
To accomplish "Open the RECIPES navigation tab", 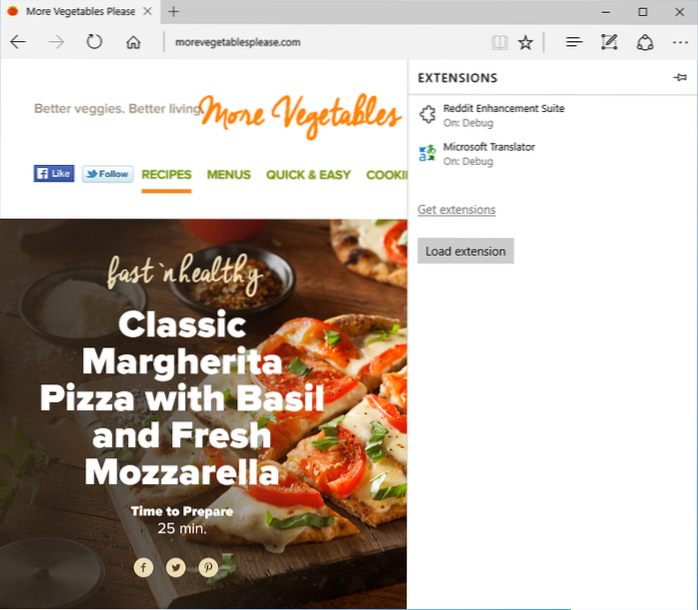I will click(x=166, y=175).
